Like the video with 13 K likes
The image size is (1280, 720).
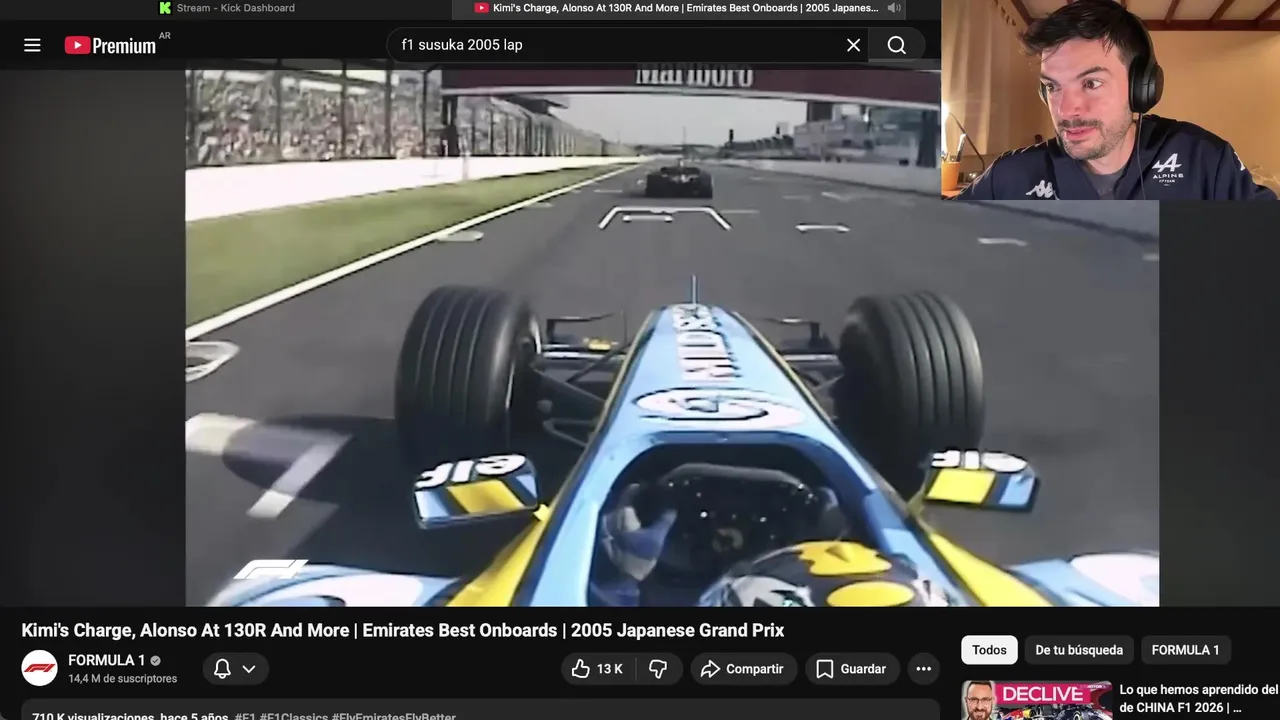[x=597, y=669]
